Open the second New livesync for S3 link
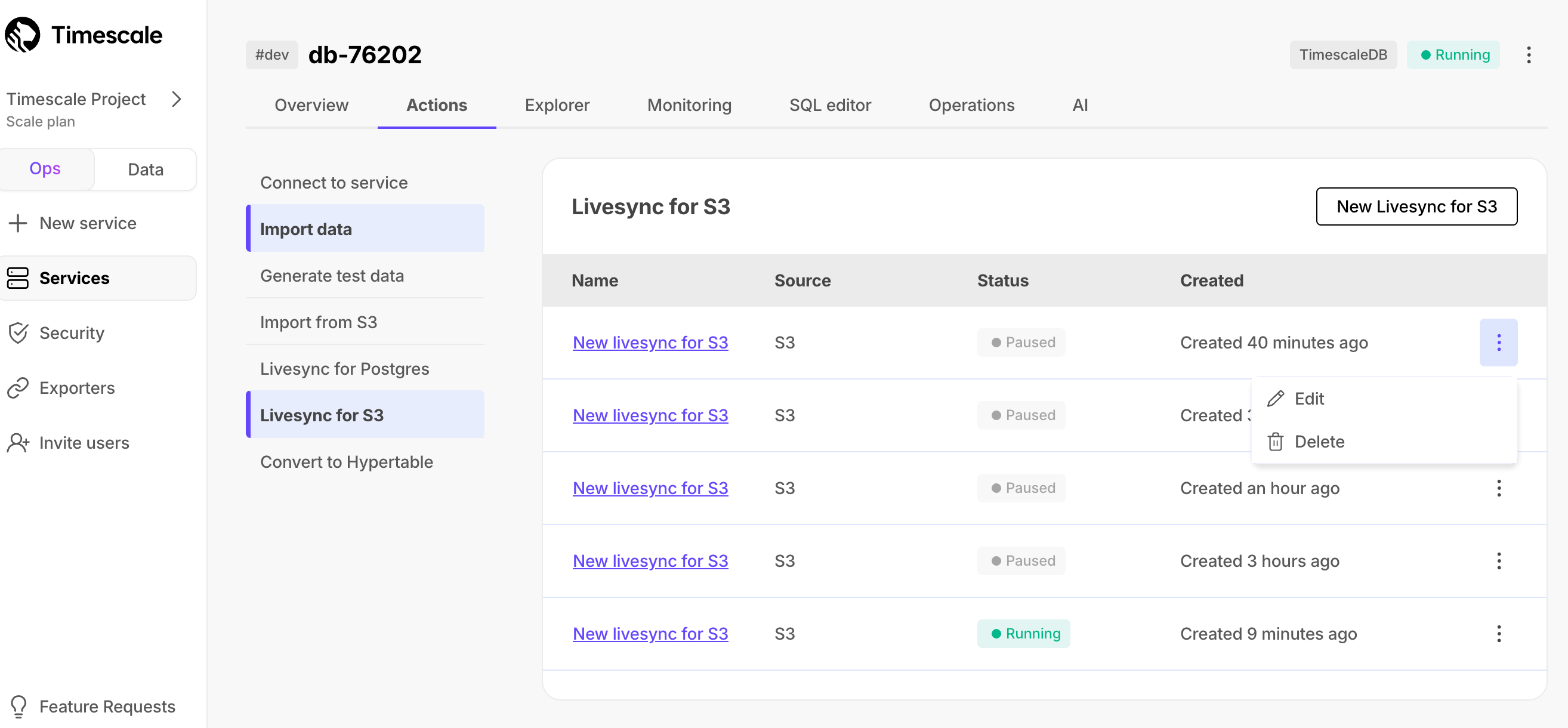 [650, 415]
